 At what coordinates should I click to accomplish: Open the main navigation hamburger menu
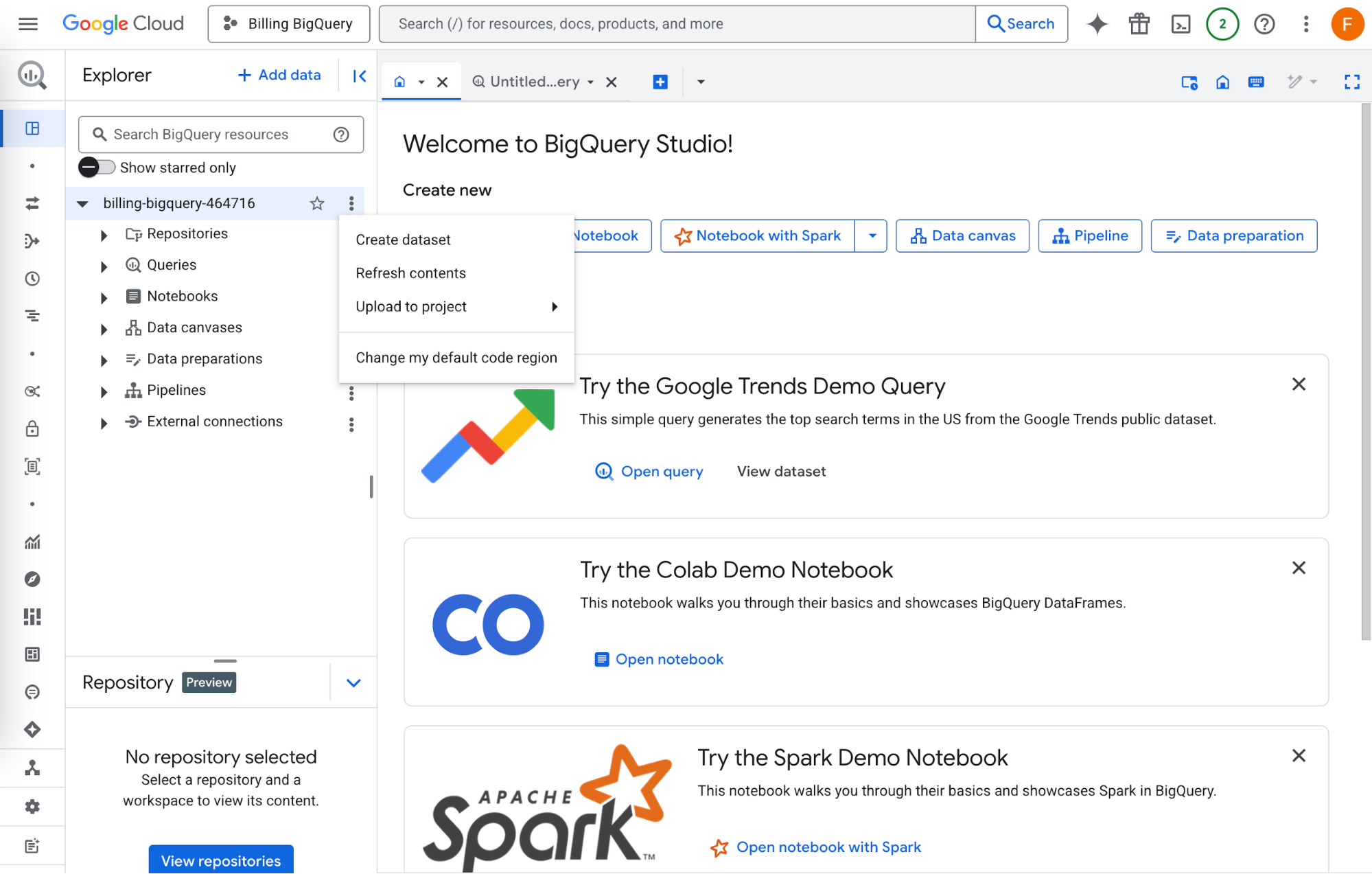pyautogui.click(x=28, y=24)
